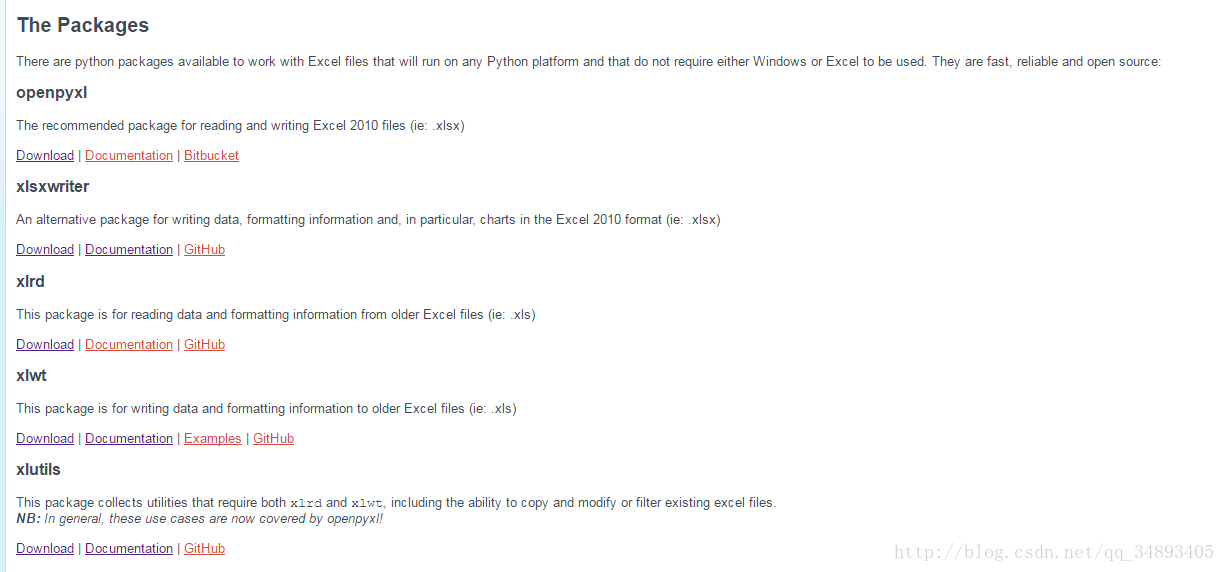Click the openpyxl Download link
Viewport: 1226px width, 572px height.
click(x=45, y=155)
